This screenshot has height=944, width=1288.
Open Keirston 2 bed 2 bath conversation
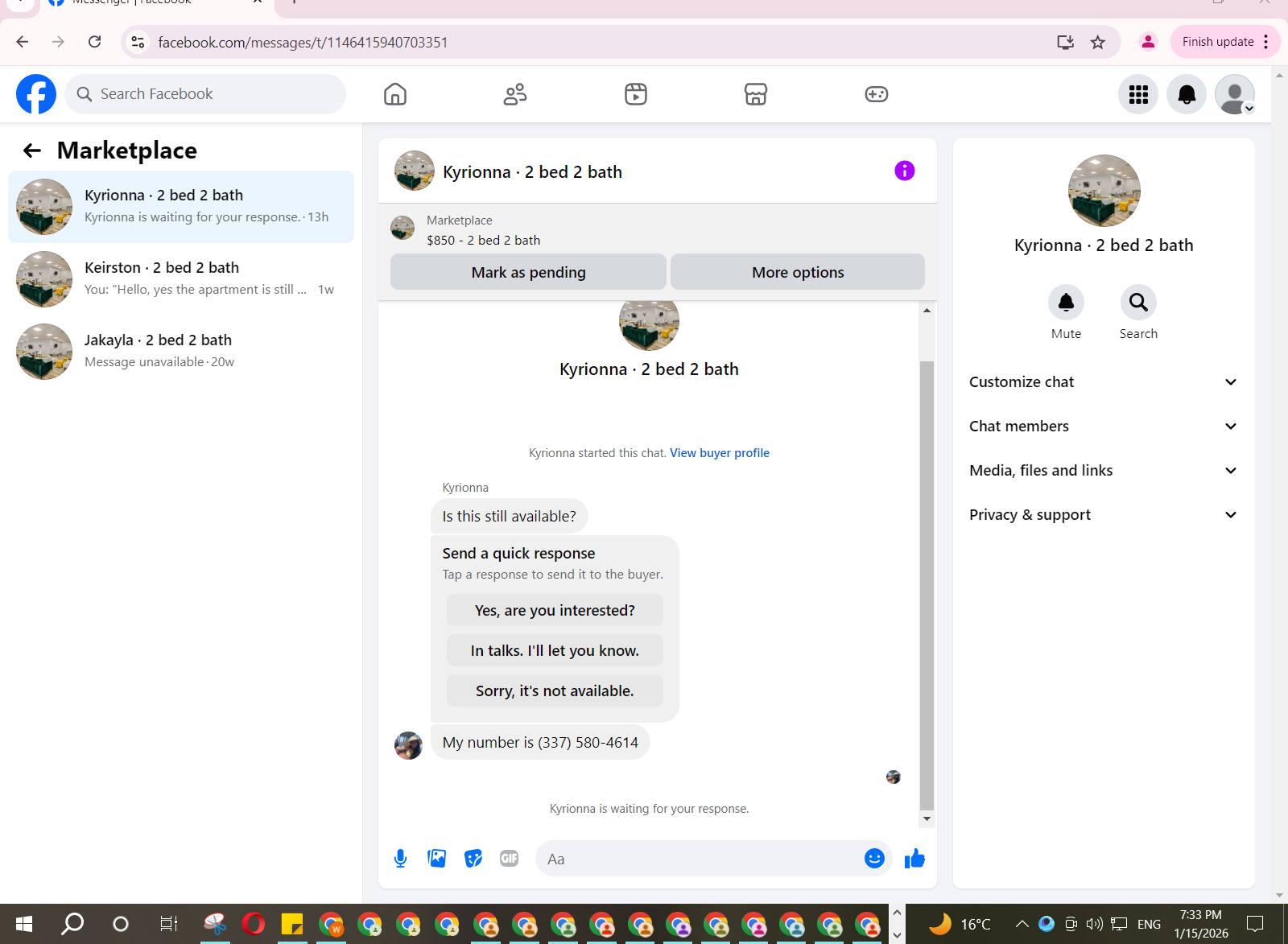181,279
